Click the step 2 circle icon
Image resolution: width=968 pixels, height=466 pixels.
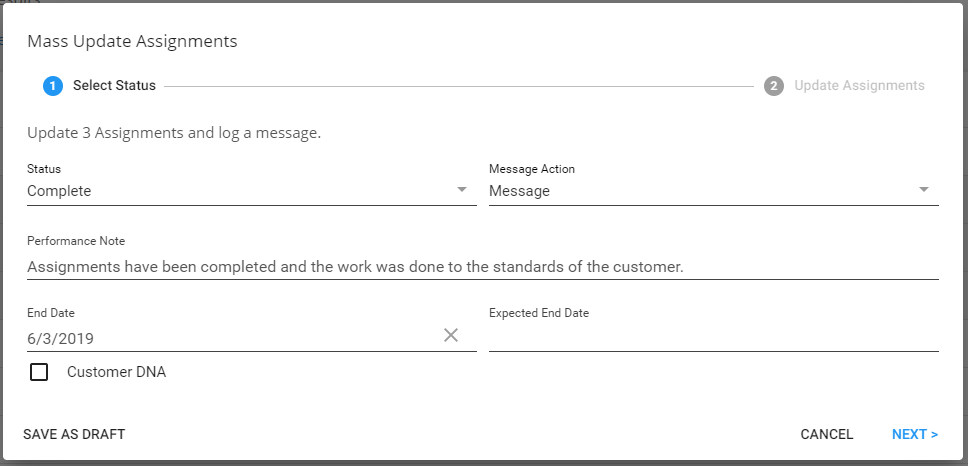pyautogui.click(x=774, y=86)
